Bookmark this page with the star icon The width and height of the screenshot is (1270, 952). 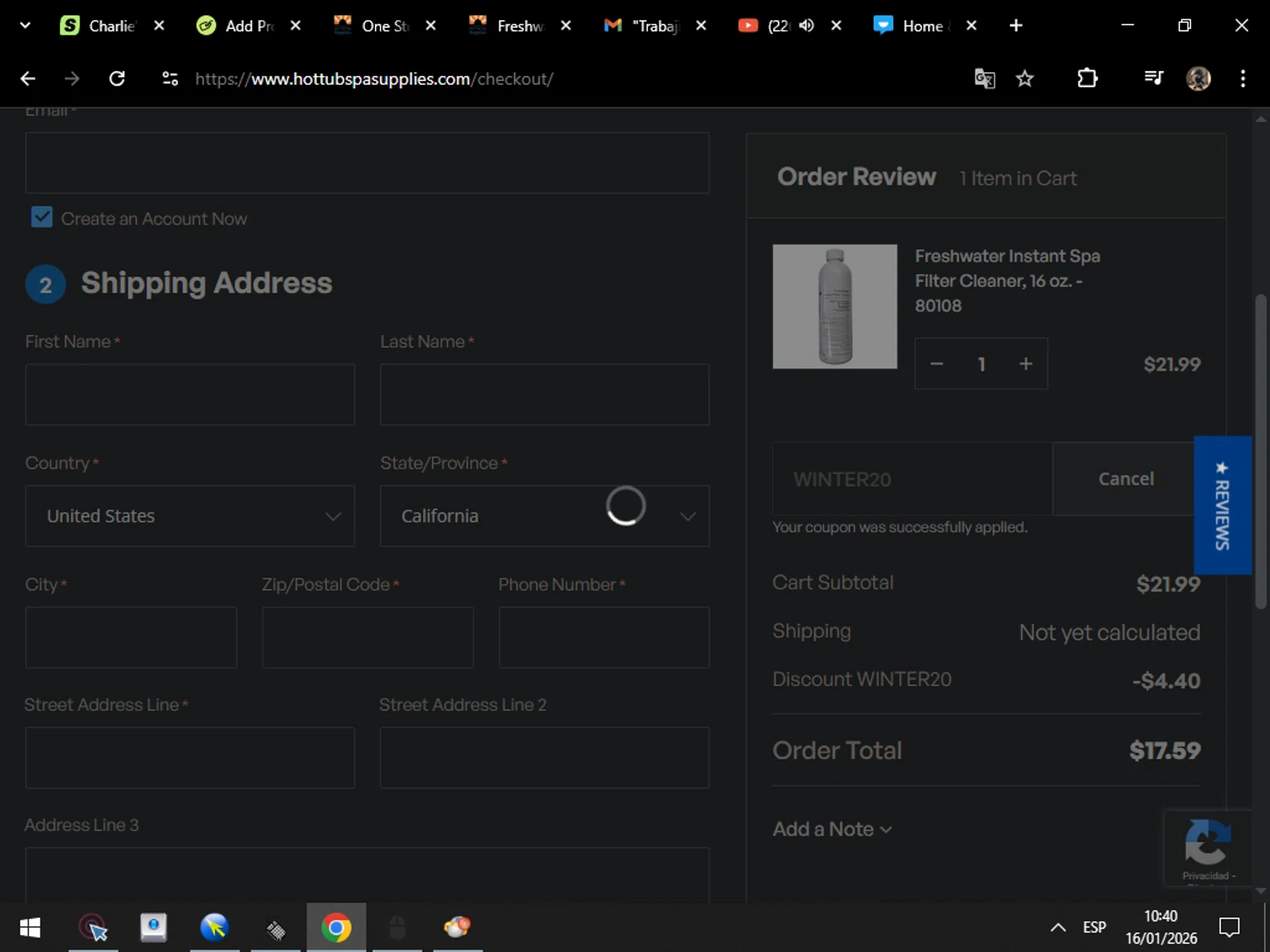point(1024,79)
